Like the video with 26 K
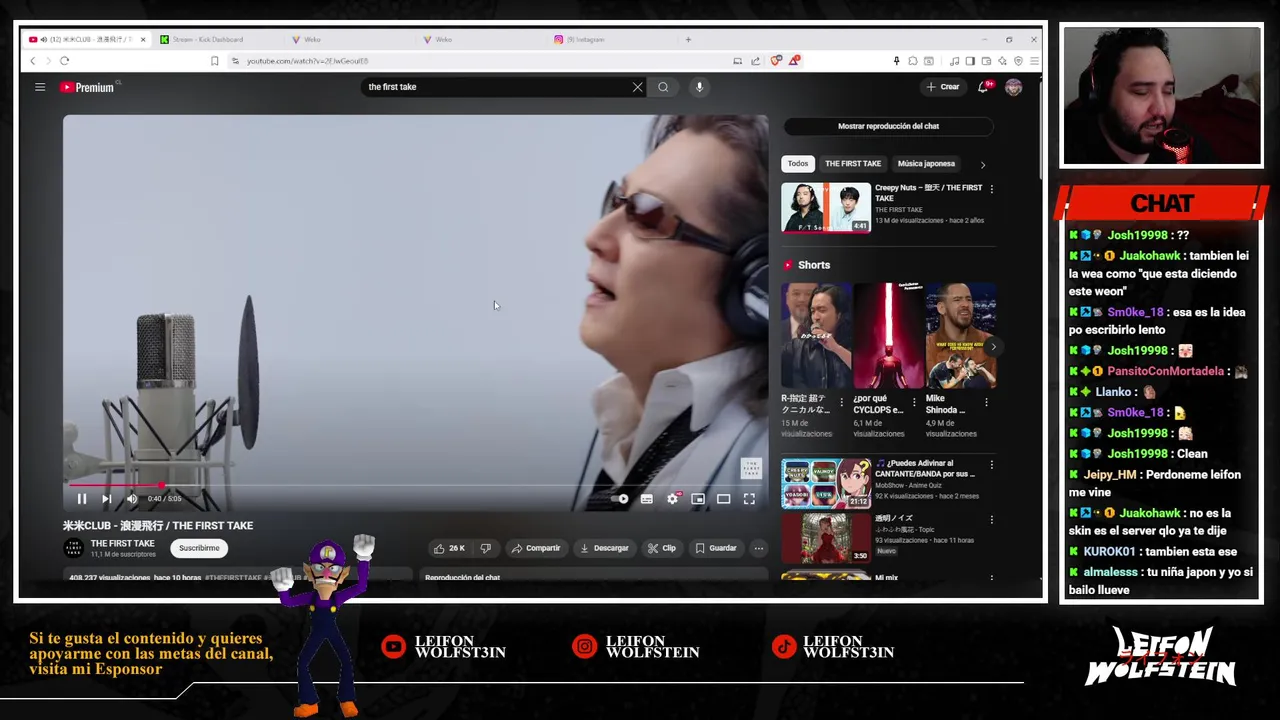The height and width of the screenshot is (720, 1280). coord(449,548)
